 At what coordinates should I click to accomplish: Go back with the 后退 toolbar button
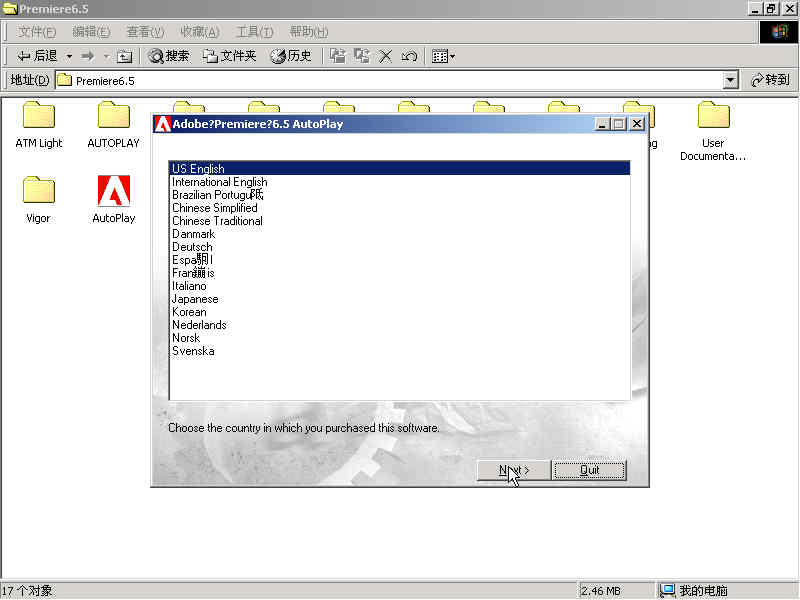(x=36, y=56)
